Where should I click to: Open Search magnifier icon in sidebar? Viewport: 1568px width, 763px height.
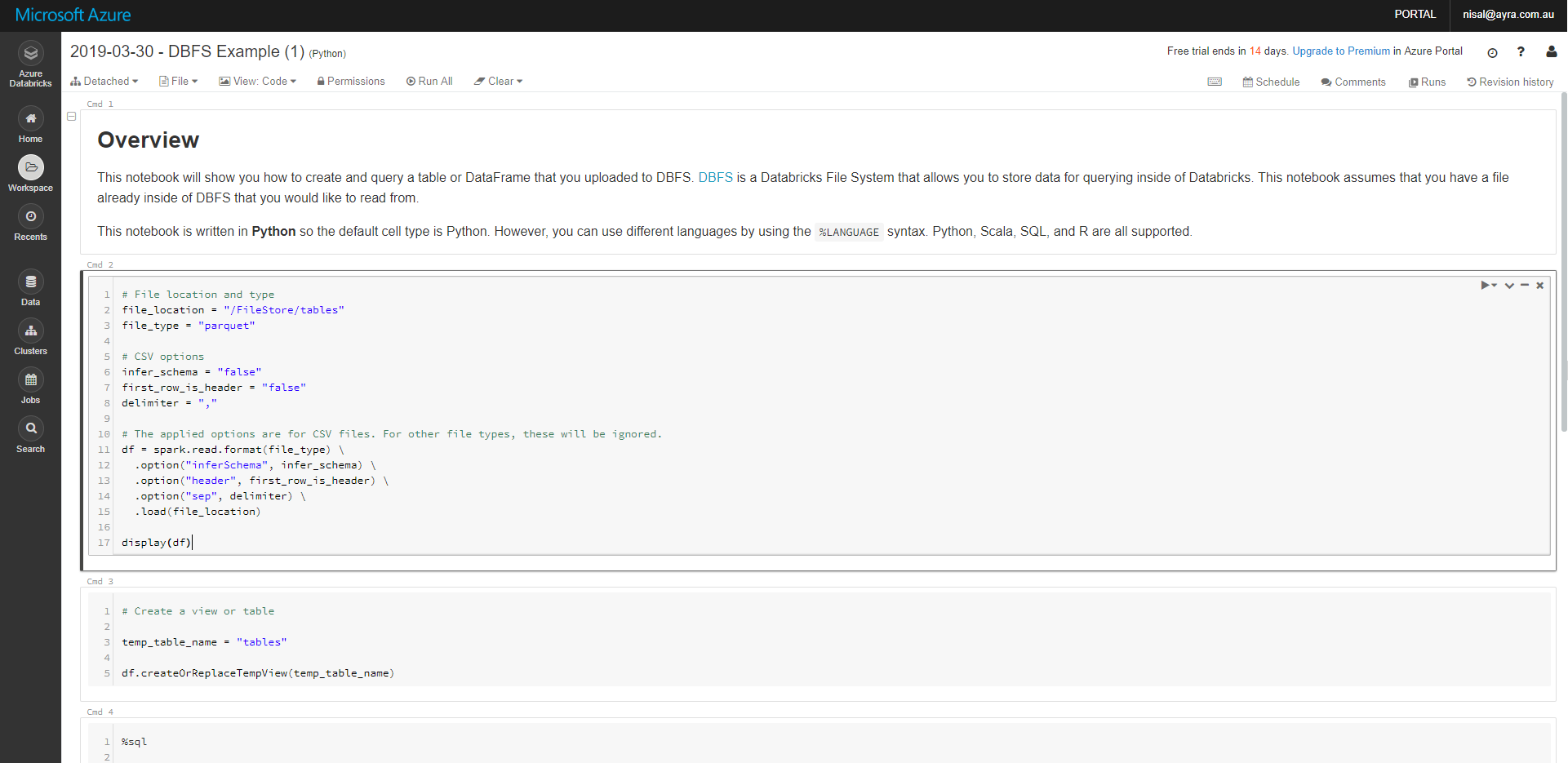[x=30, y=428]
